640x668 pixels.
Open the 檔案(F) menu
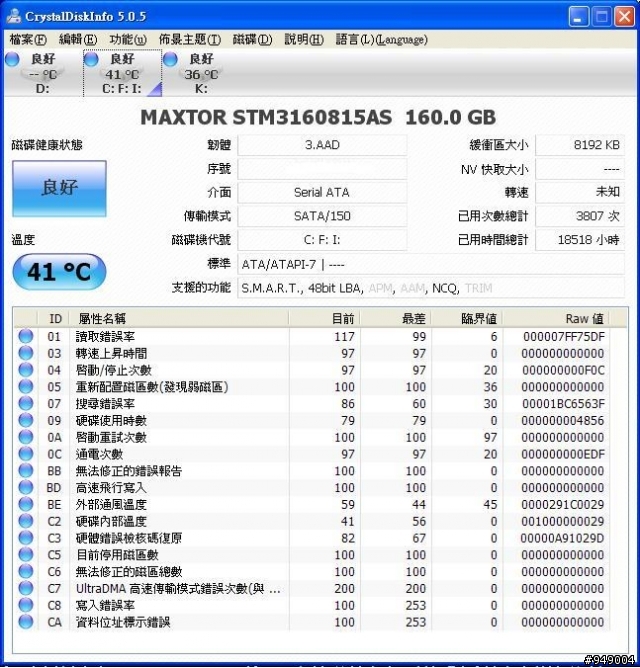pyautogui.click(x=28, y=40)
